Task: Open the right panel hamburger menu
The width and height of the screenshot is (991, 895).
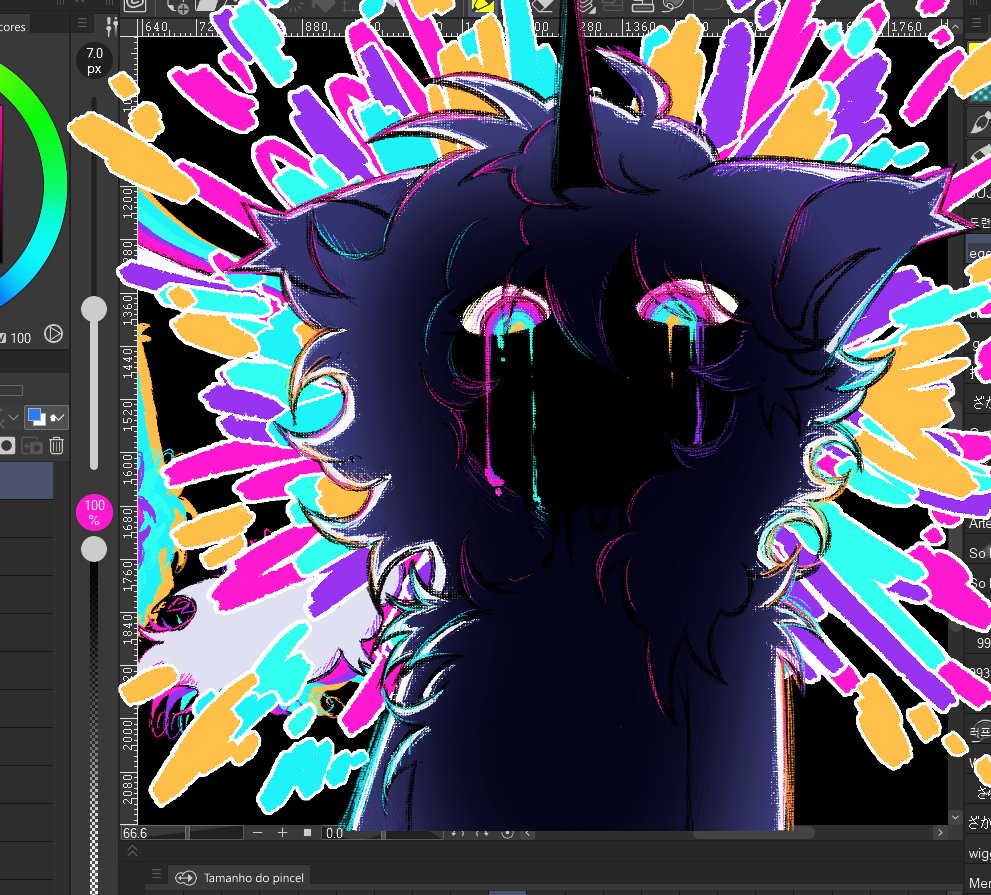Action: pos(977,24)
